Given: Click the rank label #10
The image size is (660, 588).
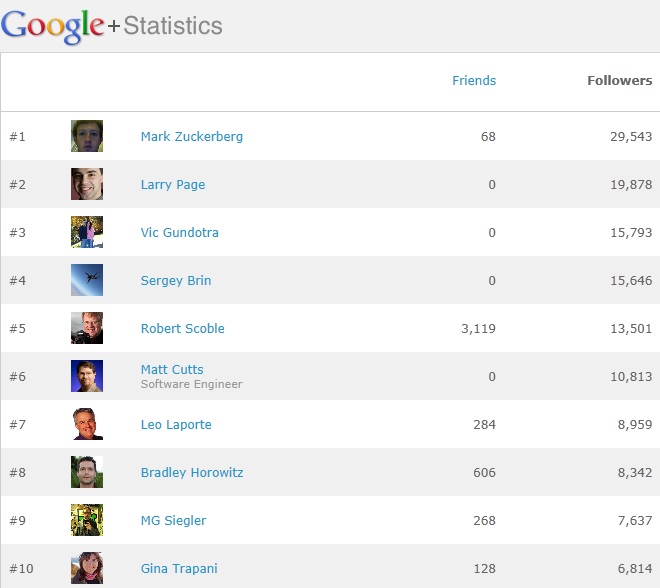Looking at the screenshot, I should (21, 569).
